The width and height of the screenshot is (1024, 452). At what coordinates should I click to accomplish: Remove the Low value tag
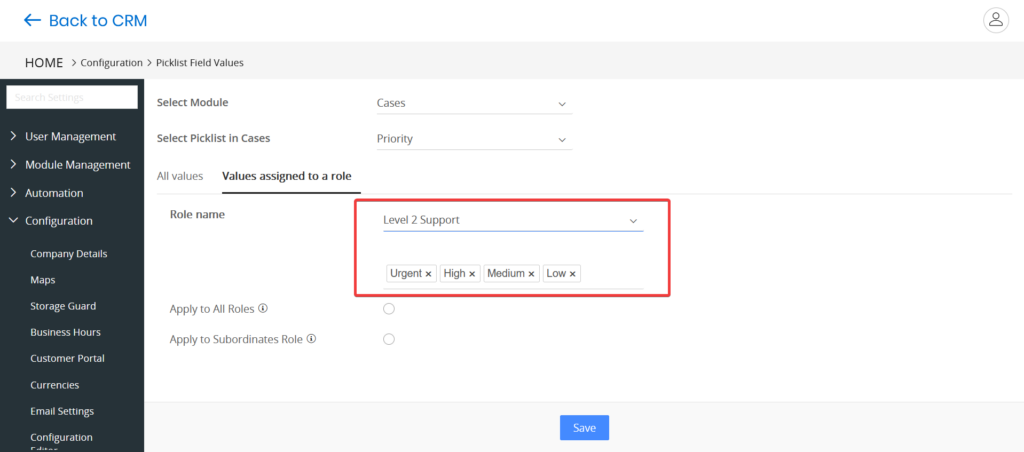[x=573, y=274]
